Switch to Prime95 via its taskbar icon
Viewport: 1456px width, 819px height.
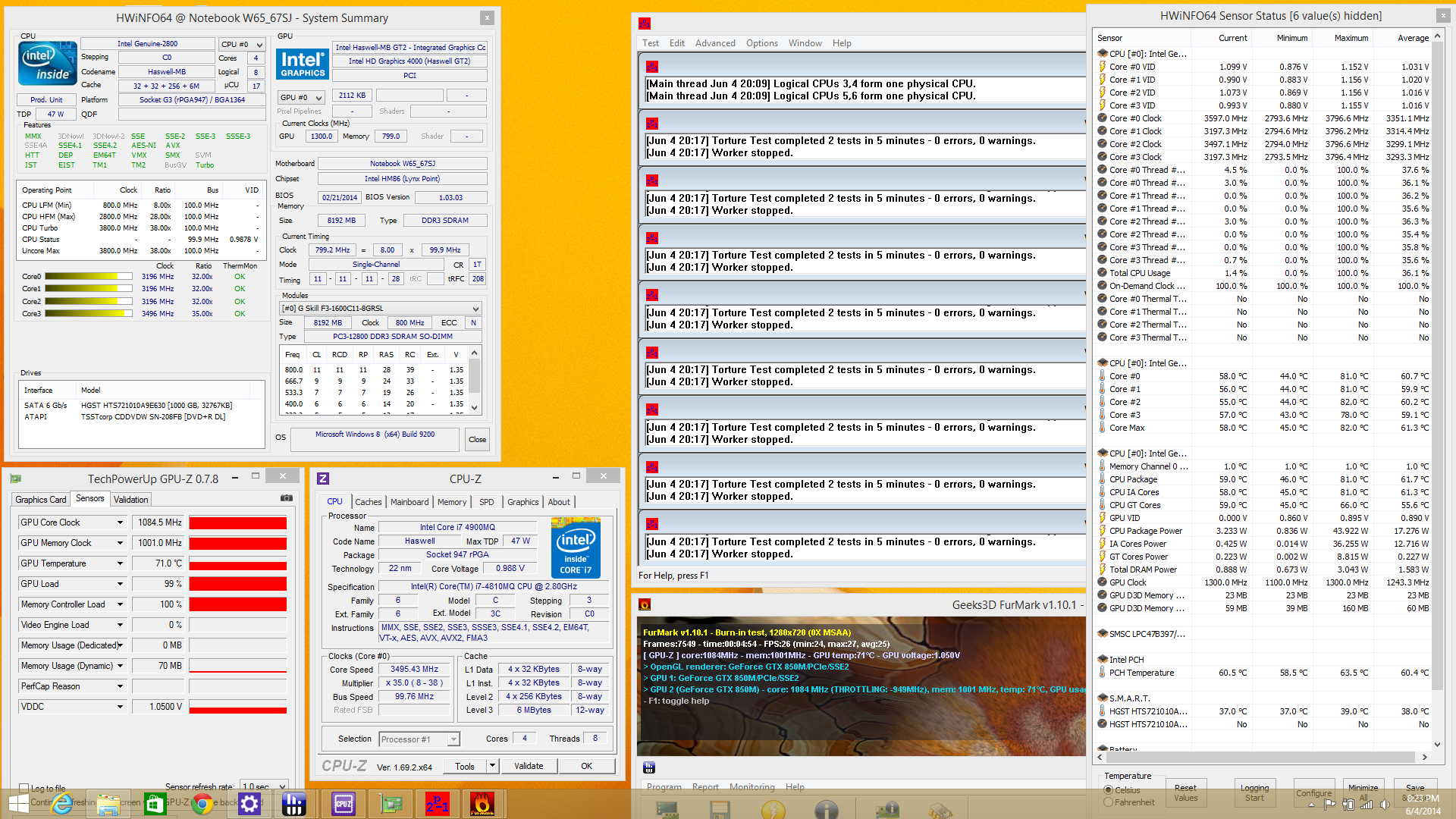pyautogui.click(x=438, y=803)
